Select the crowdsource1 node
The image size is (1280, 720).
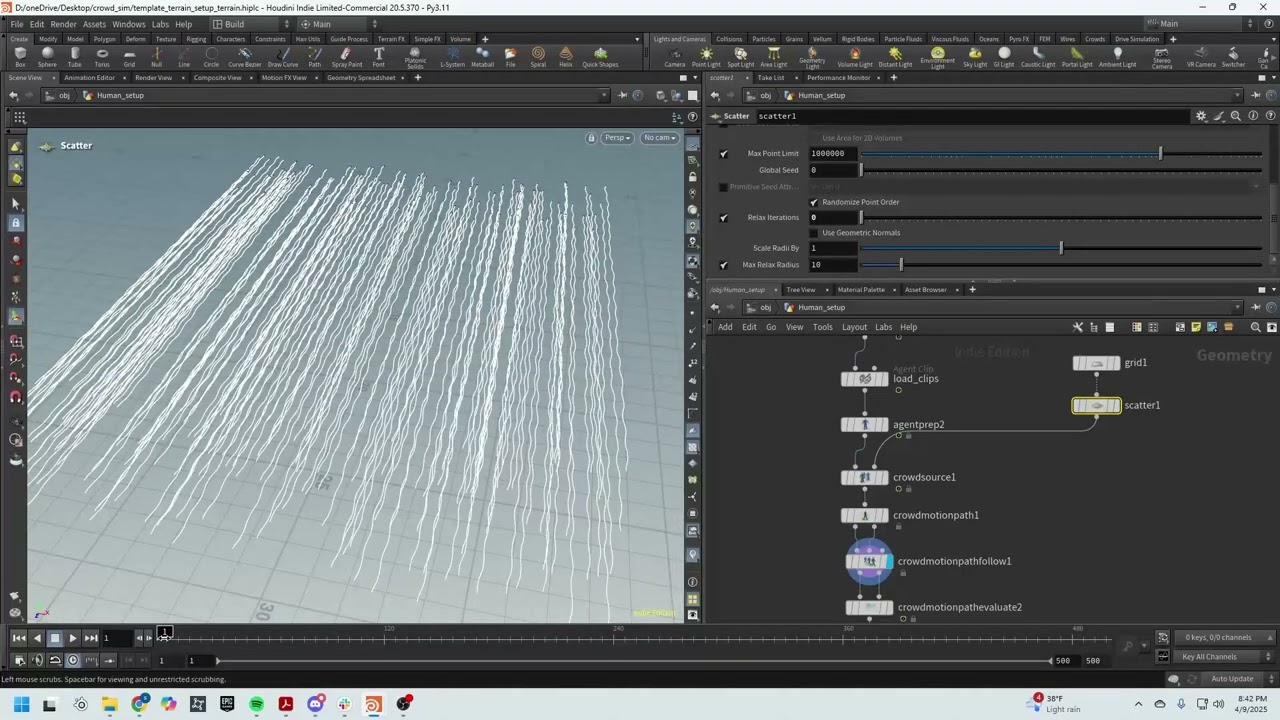point(865,478)
